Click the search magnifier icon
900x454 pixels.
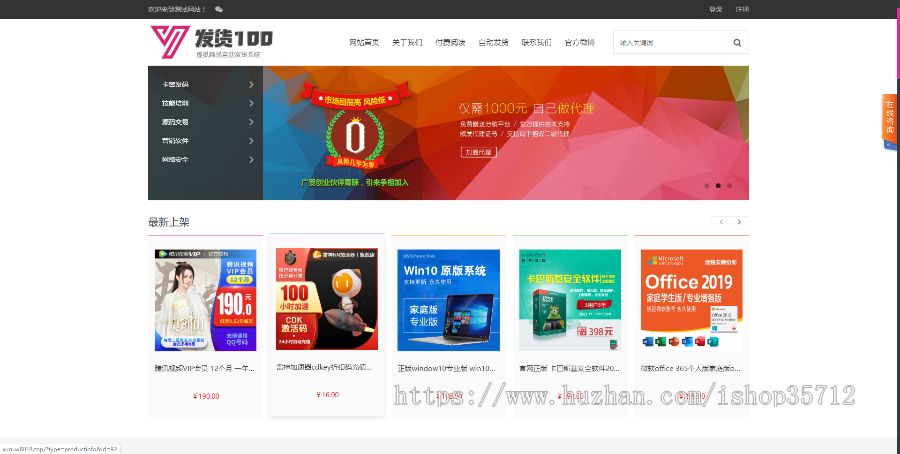click(737, 42)
